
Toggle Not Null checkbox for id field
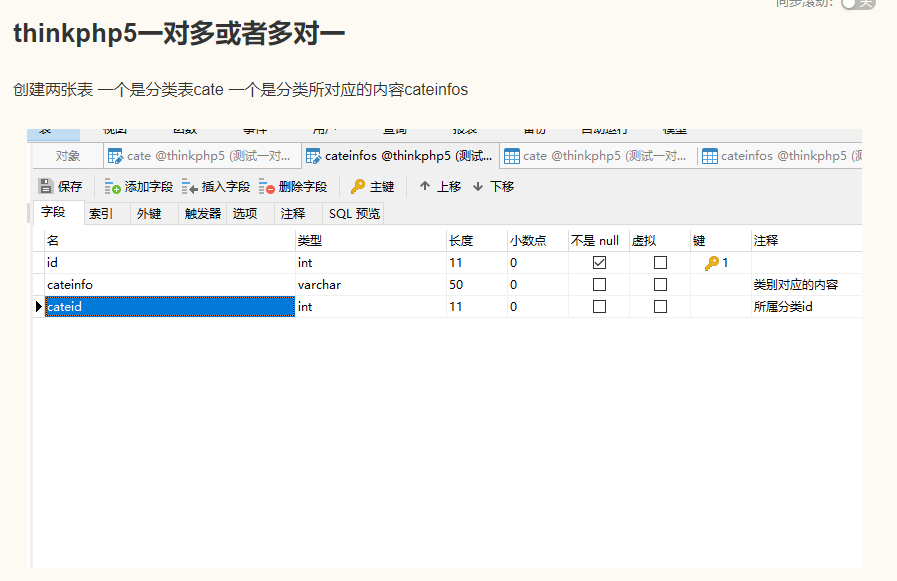pos(599,262)
